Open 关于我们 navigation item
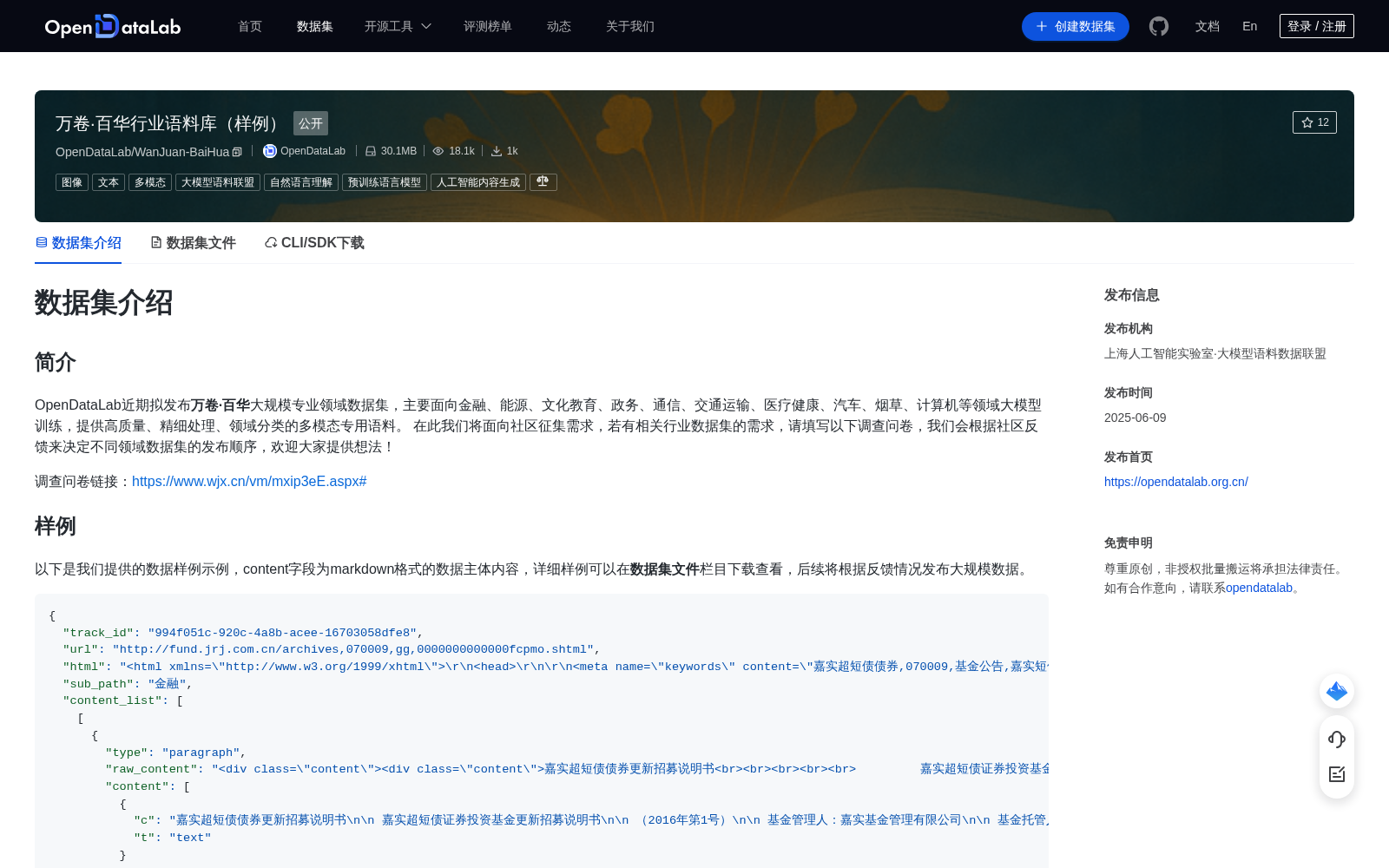The image size is (1389, 868). 630,27
